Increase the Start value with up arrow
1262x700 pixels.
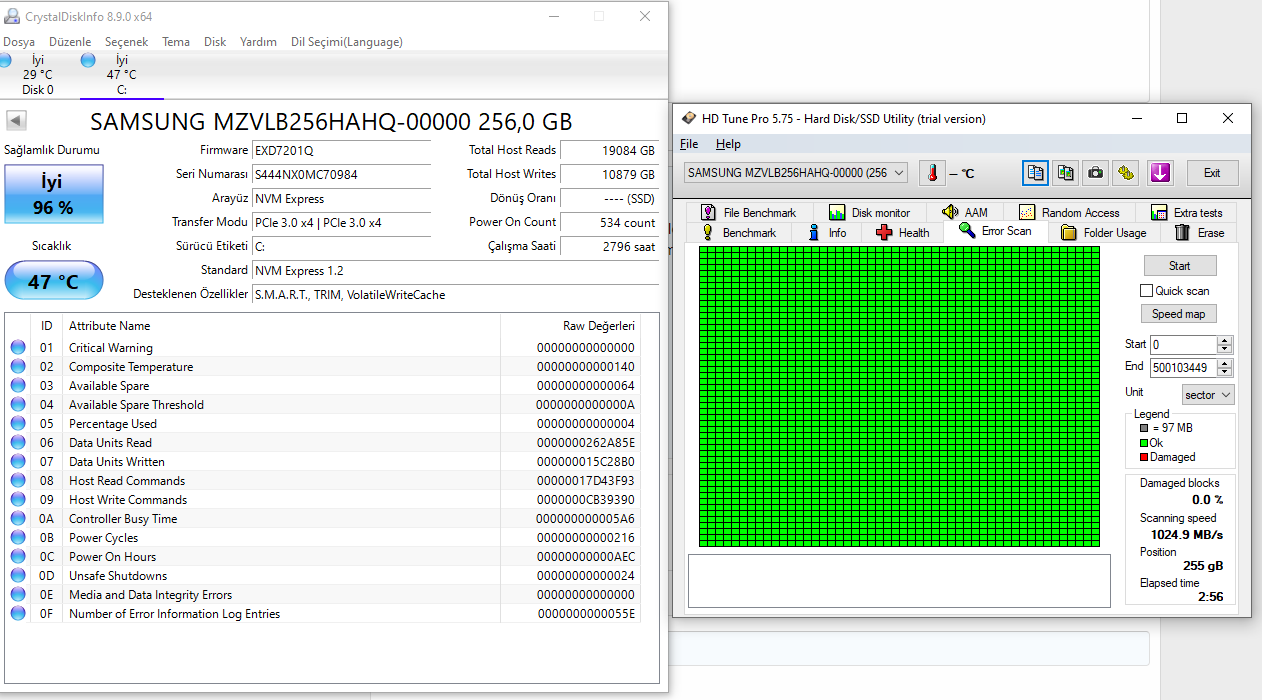pyautogui.click(x=1225, y=340)
